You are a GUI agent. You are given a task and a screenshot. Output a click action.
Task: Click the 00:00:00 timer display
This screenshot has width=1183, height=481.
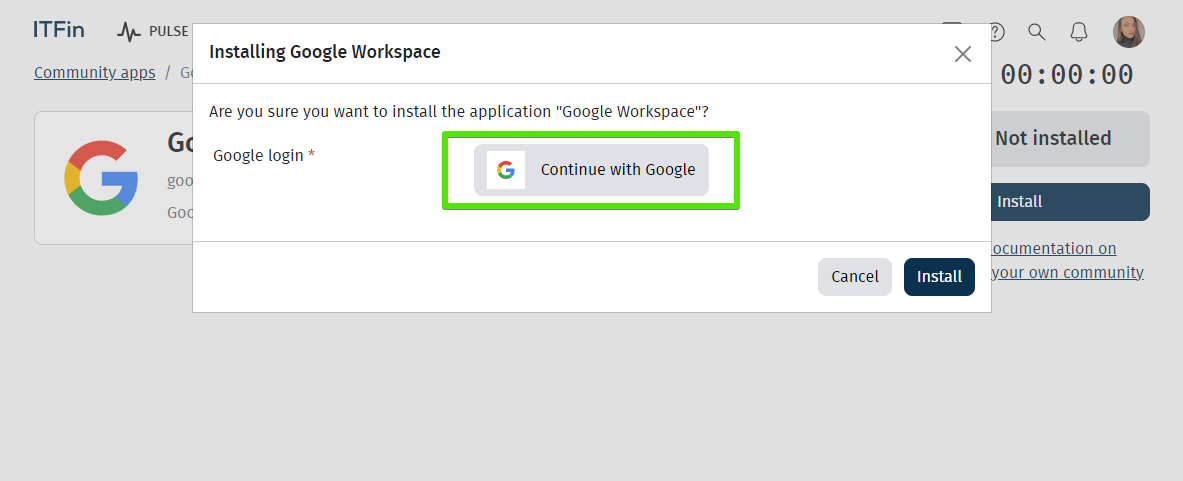tap(1066, 75)
